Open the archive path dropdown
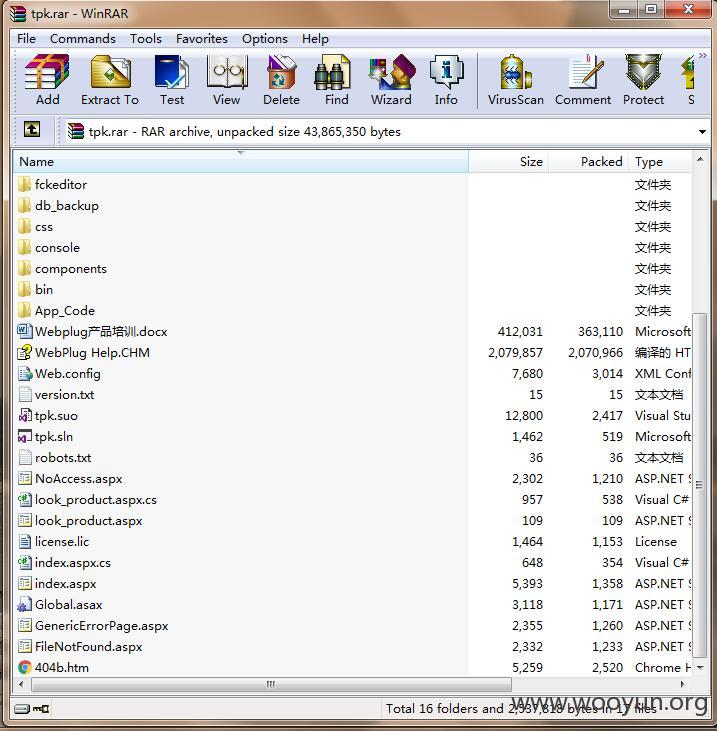This screenshot has width=717, height=731. click(702, 132)
